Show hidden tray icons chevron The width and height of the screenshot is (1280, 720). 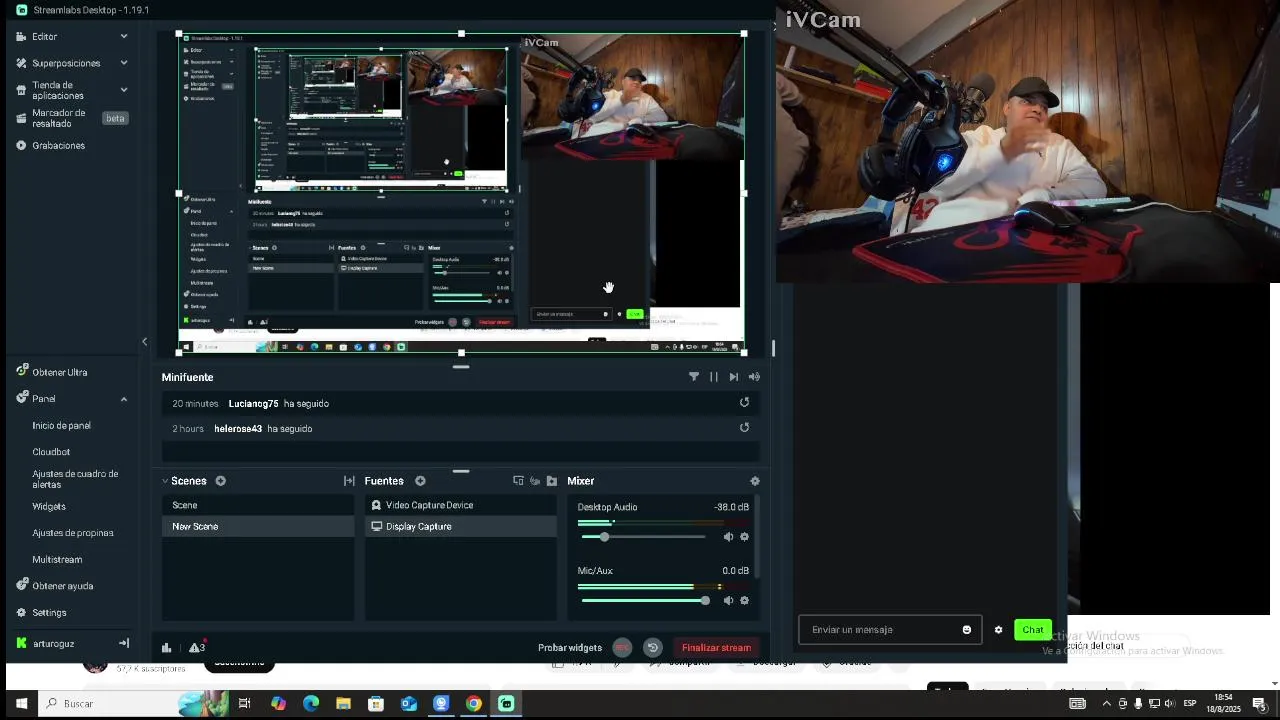coord(1106,704)
